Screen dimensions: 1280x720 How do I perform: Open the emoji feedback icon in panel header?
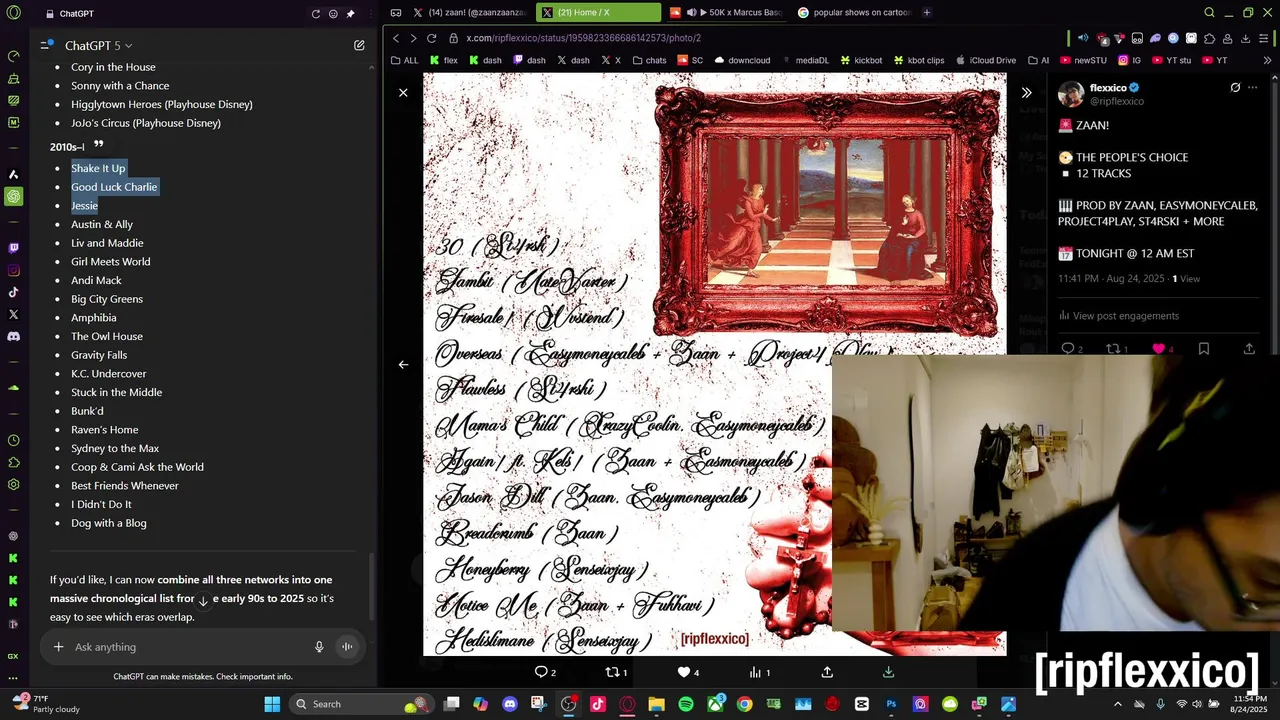tap(333, 14)
